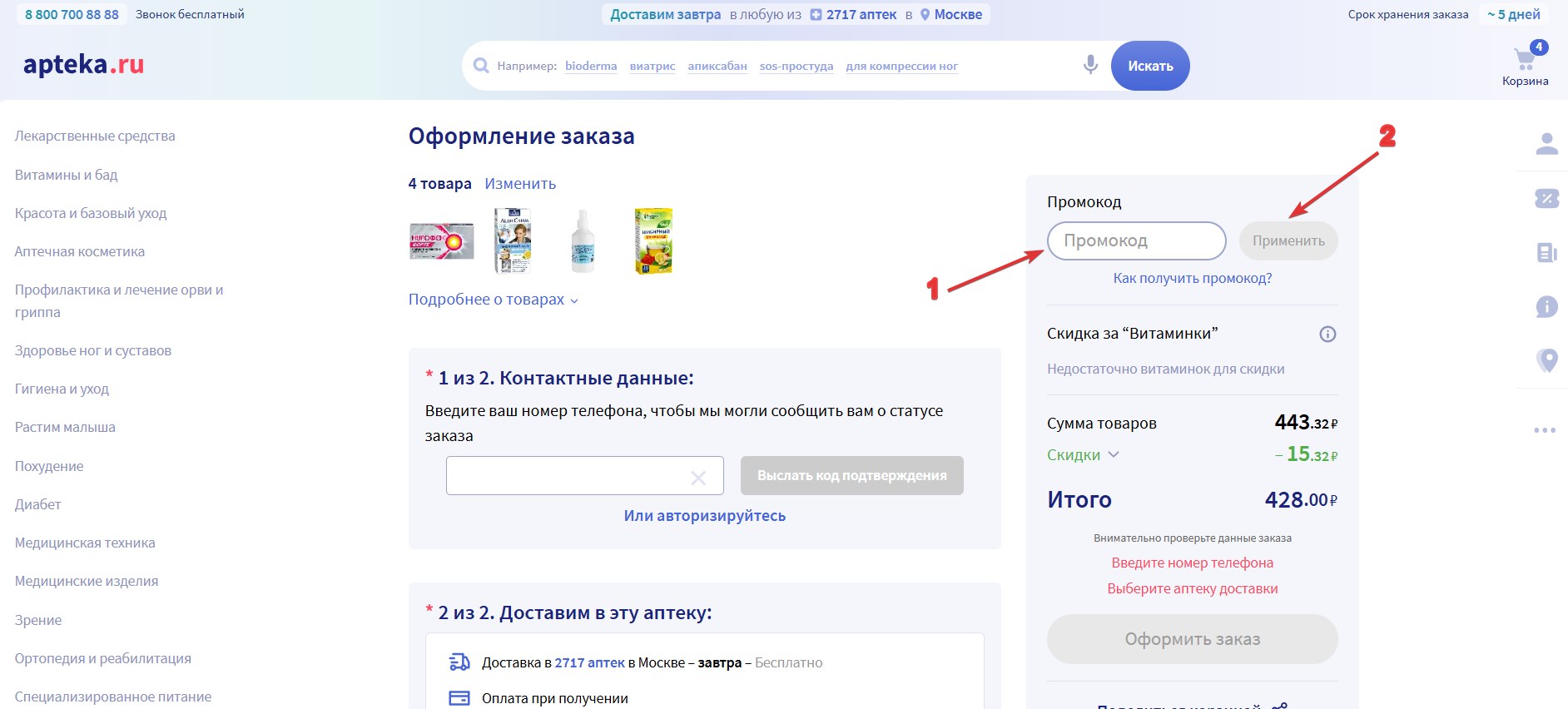The height and width of the screenshot is (709, 1568).
Task: Click the Промокод input field
Action: pos(1136,240)
